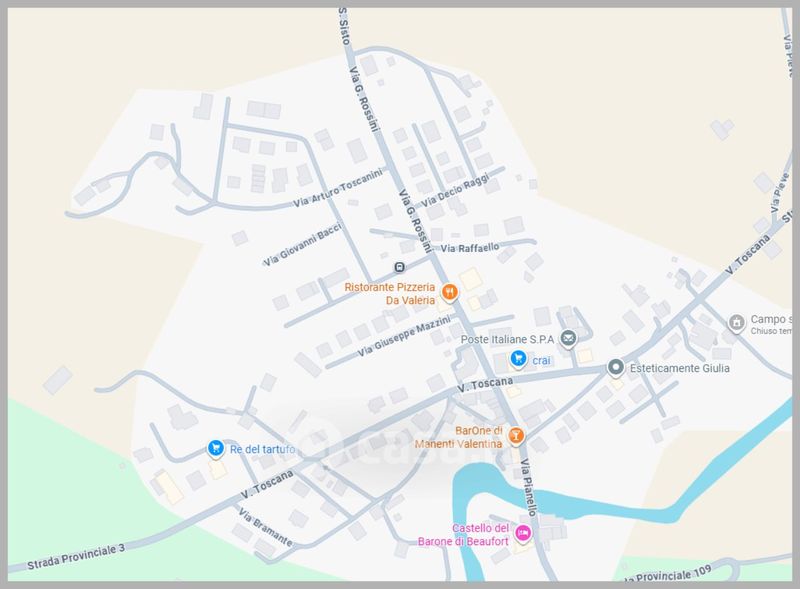This screenshot has width=800, height=589.
Task: Select the Via Giuseppe Mazzini street label
Action: click(x=404, y=336)
